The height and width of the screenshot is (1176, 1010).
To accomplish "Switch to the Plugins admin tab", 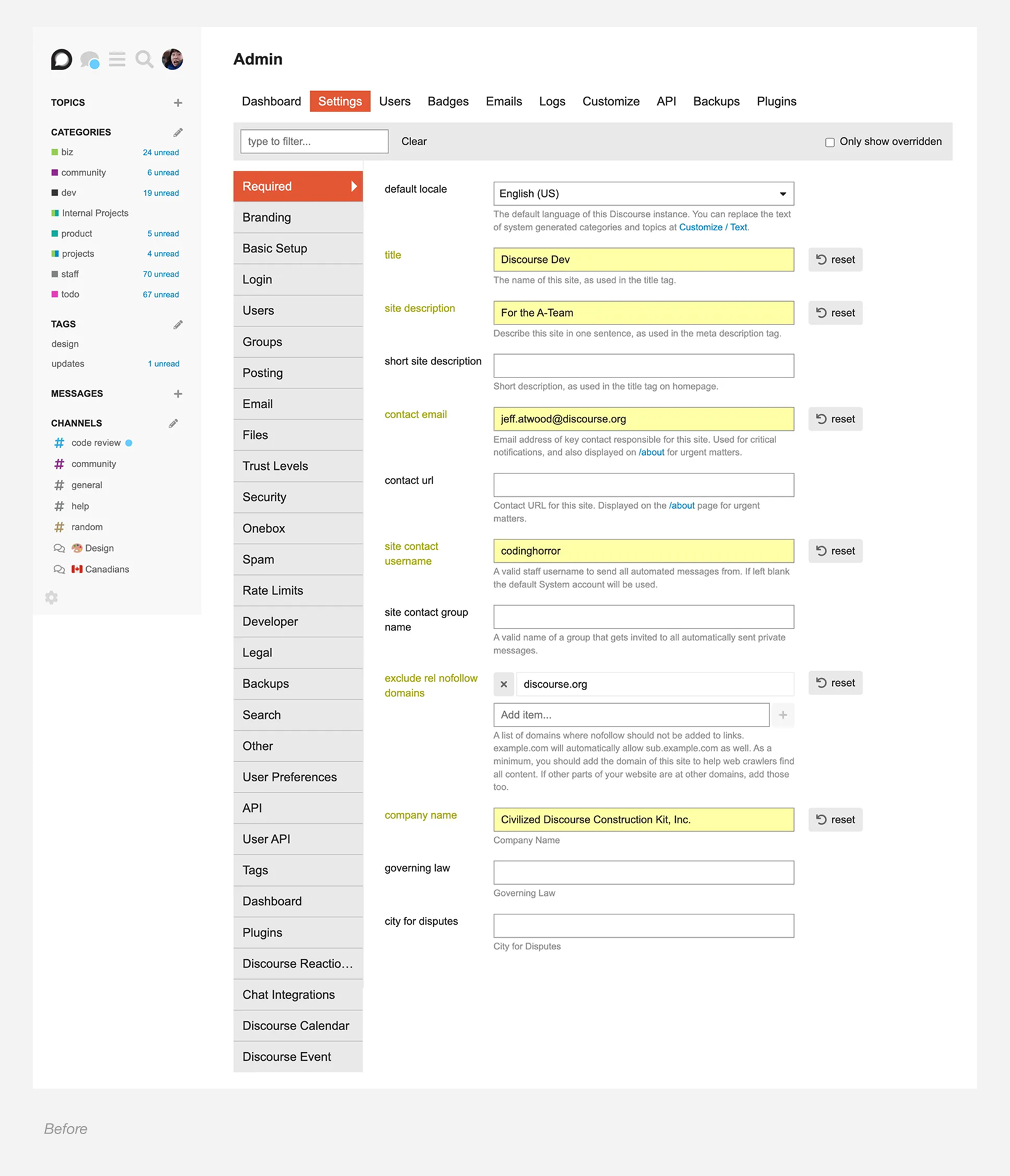I will click(776, 102).
